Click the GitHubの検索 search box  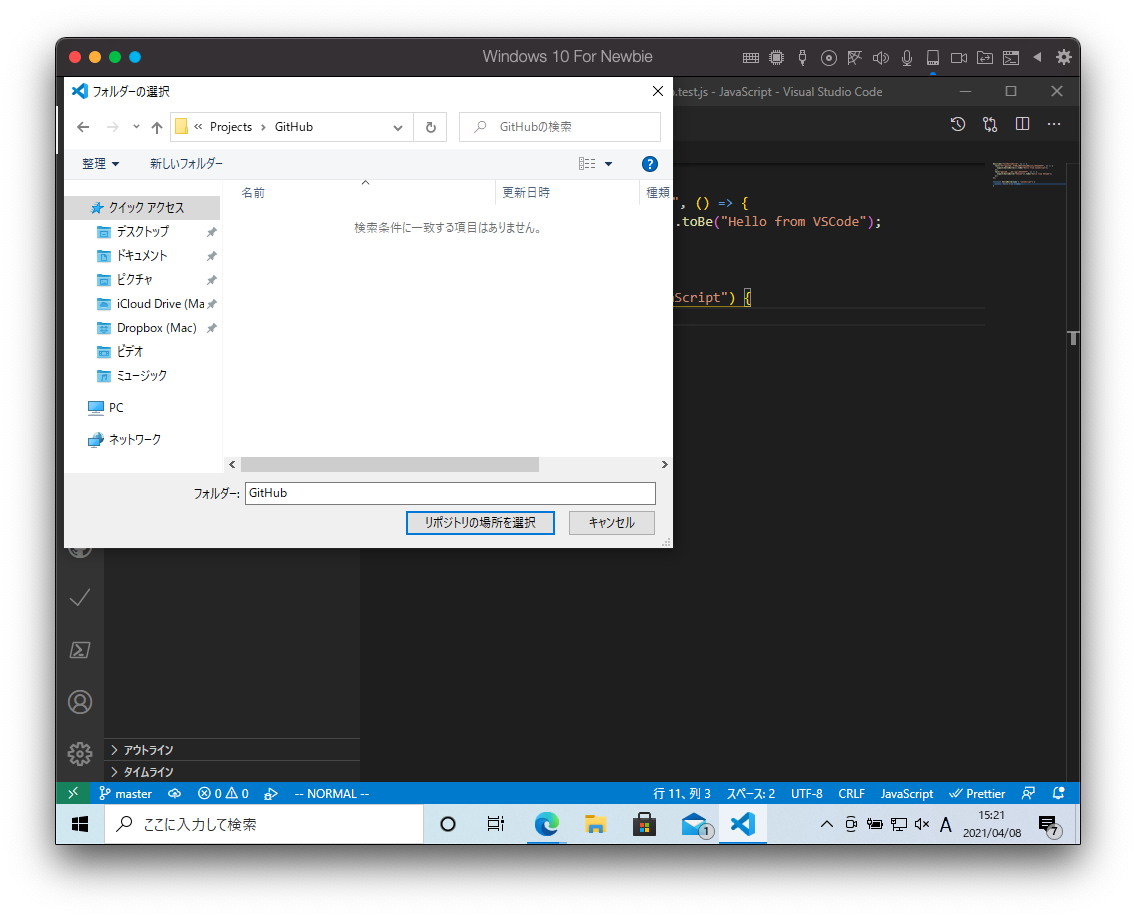560,127
